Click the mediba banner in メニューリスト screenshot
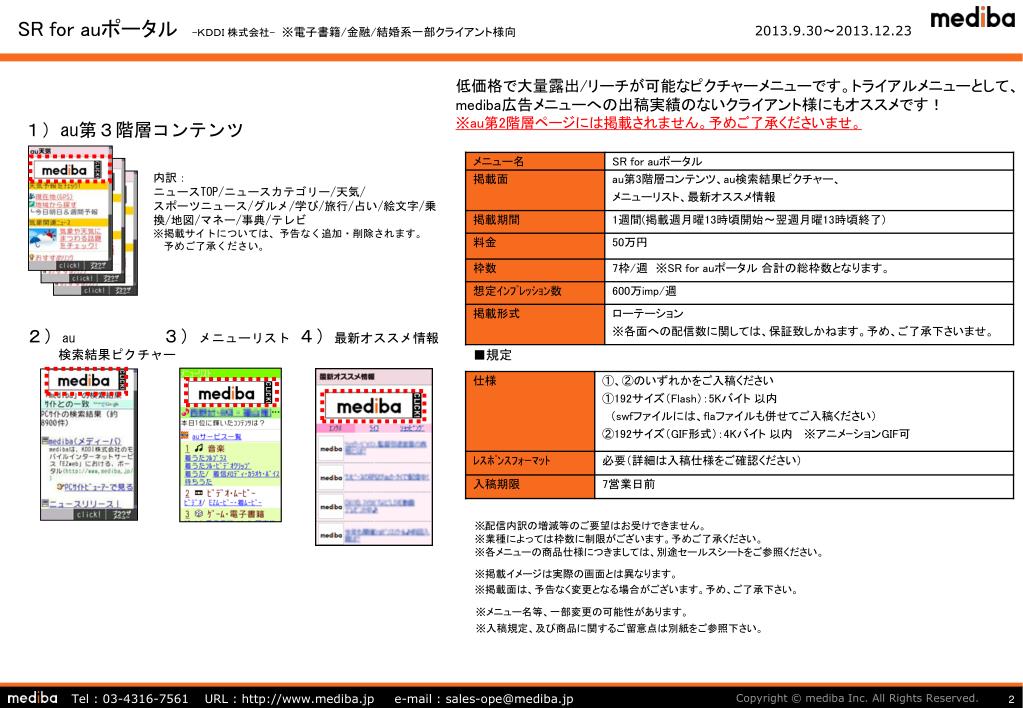 [x=230, y=393]
